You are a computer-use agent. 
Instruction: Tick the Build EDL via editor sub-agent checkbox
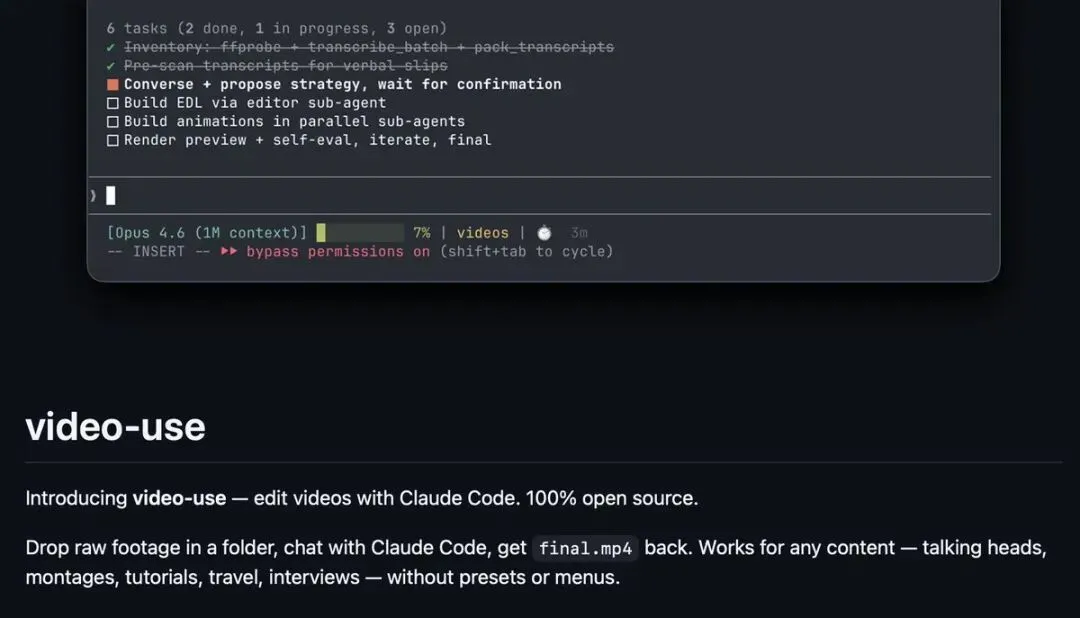coord(113,103)
